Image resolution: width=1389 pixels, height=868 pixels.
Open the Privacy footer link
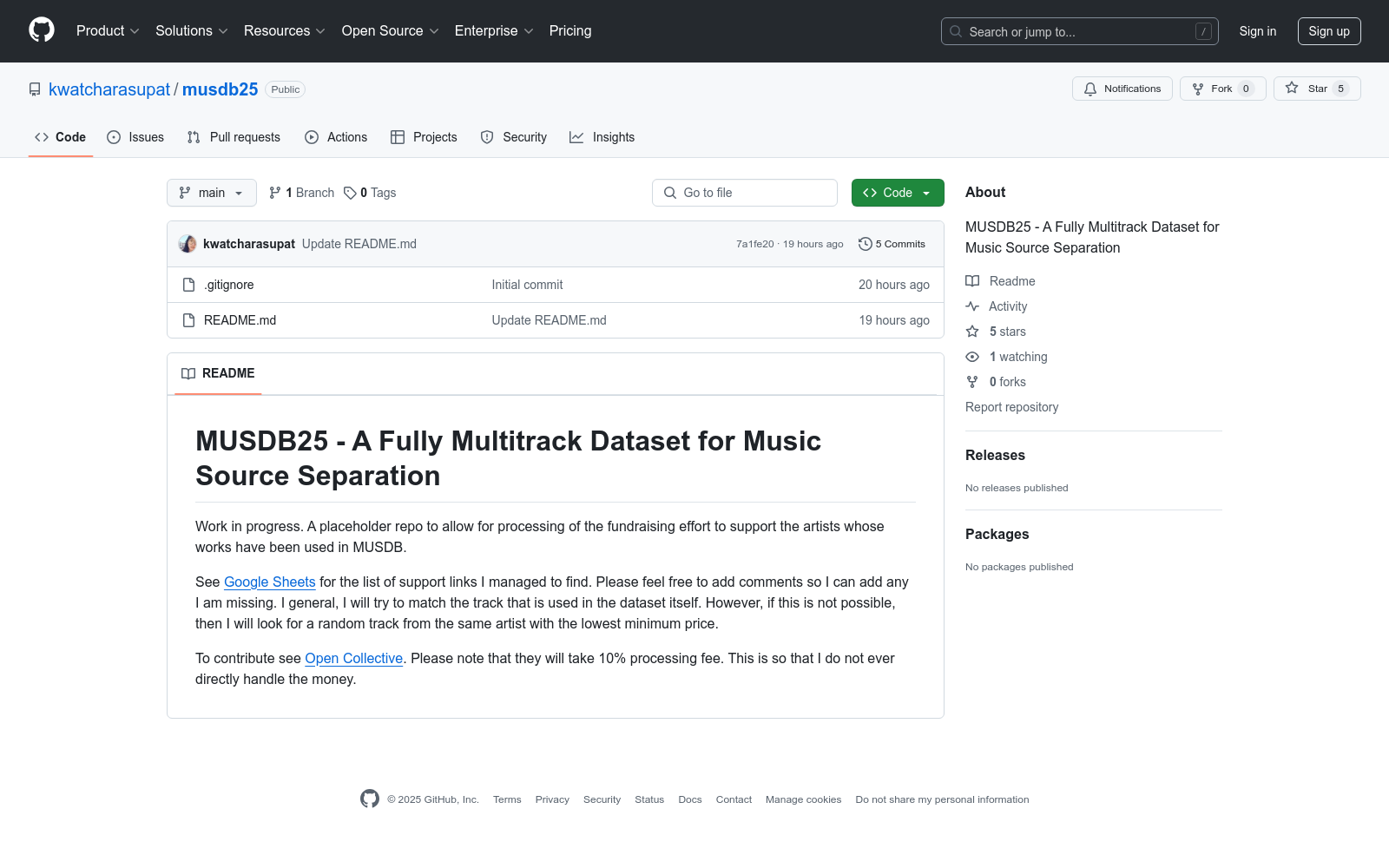click(552, 799)
